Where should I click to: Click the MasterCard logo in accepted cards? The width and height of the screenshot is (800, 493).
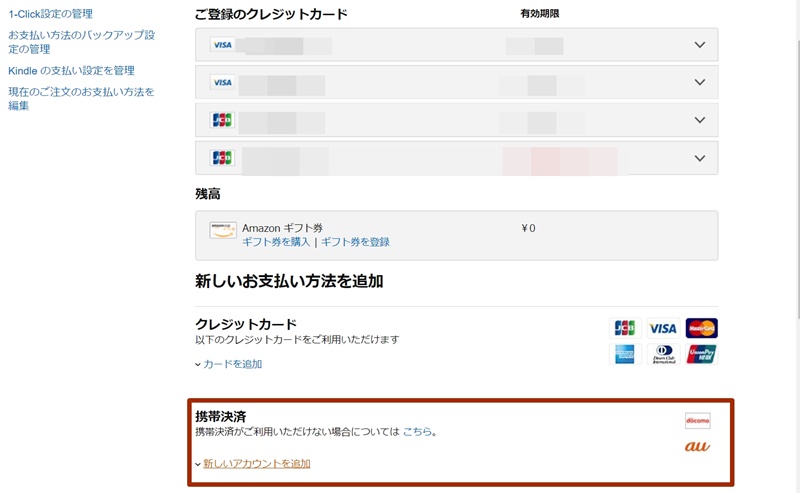701,328
